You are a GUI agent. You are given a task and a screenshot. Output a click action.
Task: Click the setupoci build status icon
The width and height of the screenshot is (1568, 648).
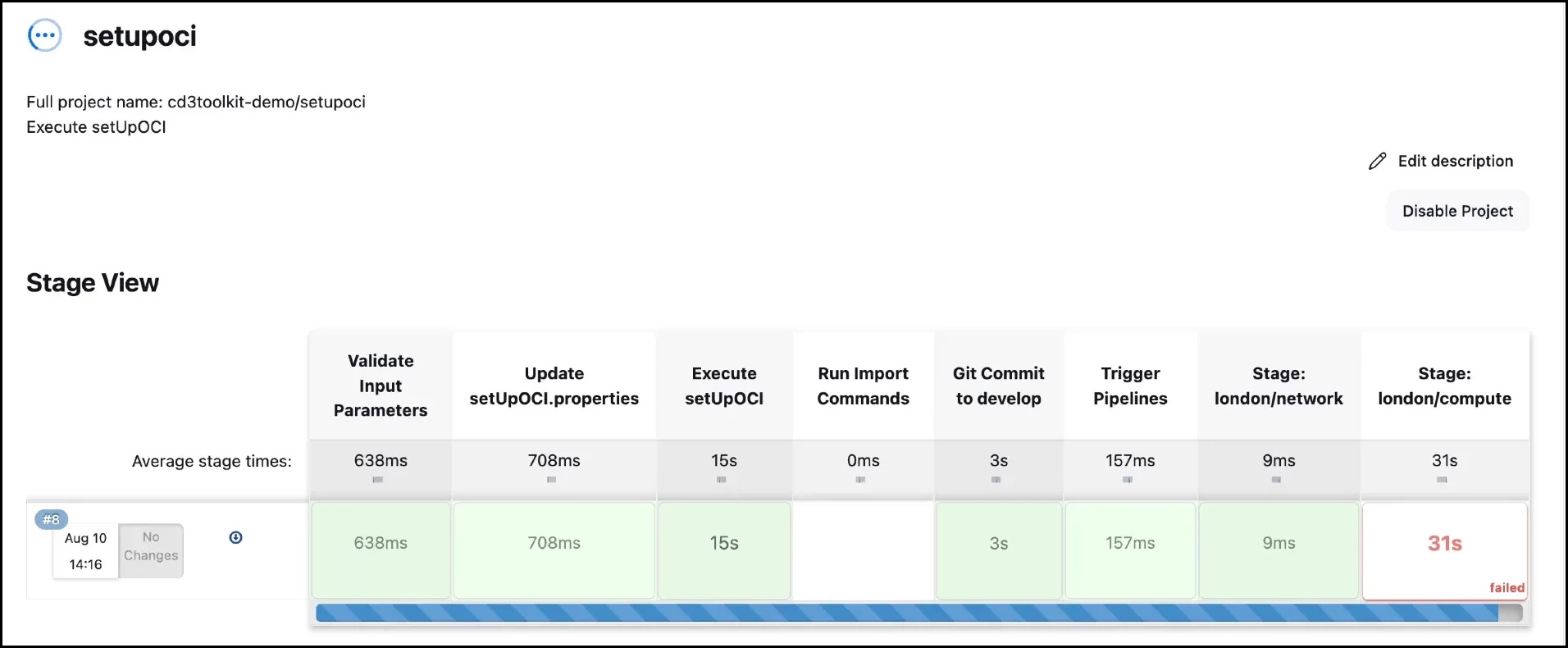click(44, 36)
